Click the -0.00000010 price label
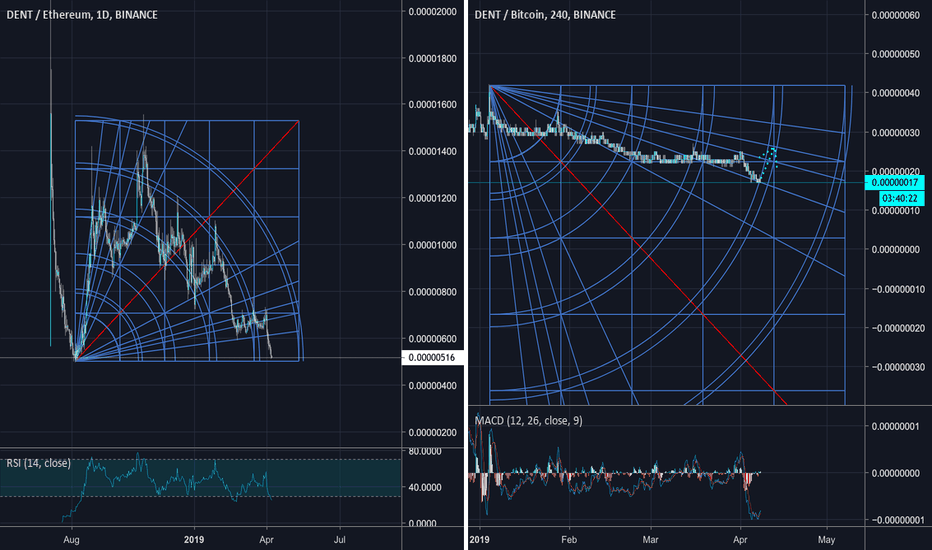Image resolution: width=932 pixels, height=550 pixels. point(898,289)
